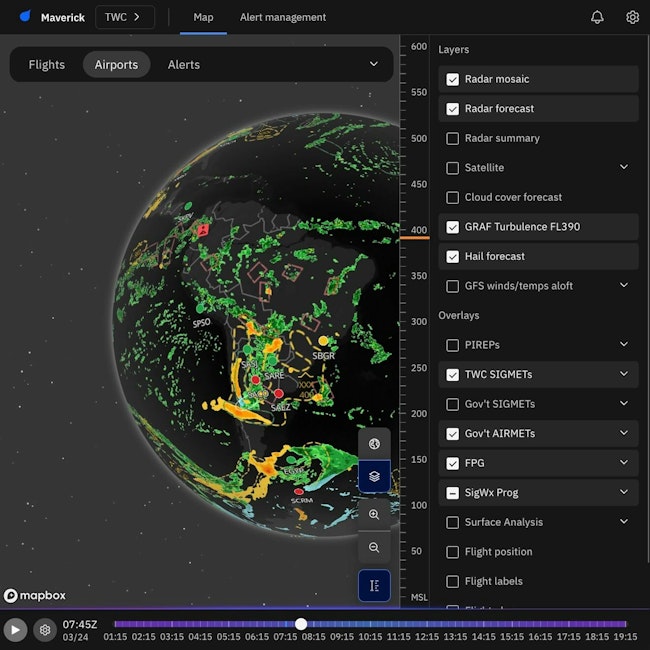Disable the Radar mosaic layer
The height and width of the screenshot is (650, 650).
pos(452,79)
